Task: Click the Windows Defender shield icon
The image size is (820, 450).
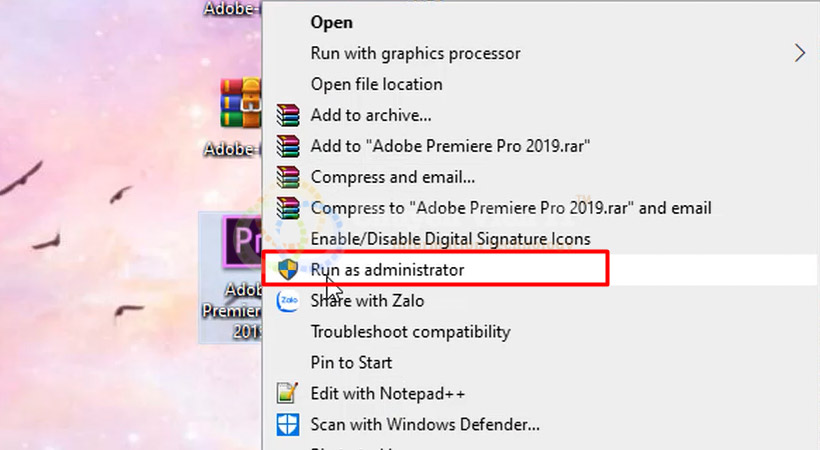Action: point(288,424)
